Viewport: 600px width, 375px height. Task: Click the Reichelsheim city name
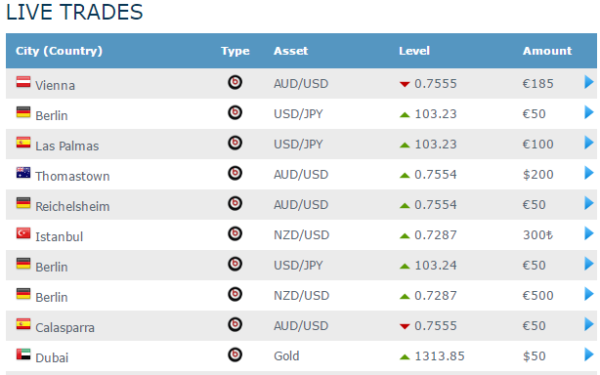72,207
